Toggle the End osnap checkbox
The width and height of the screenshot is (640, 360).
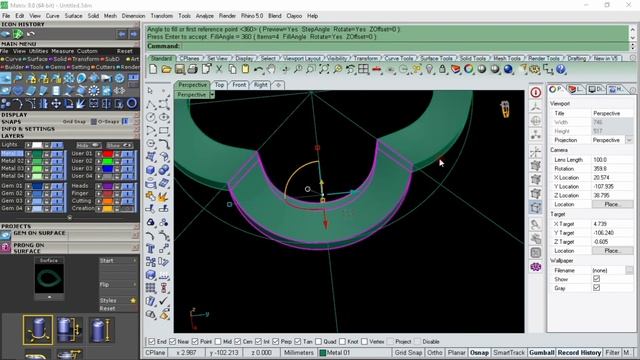pyautogui.click(x=152, y=342)
